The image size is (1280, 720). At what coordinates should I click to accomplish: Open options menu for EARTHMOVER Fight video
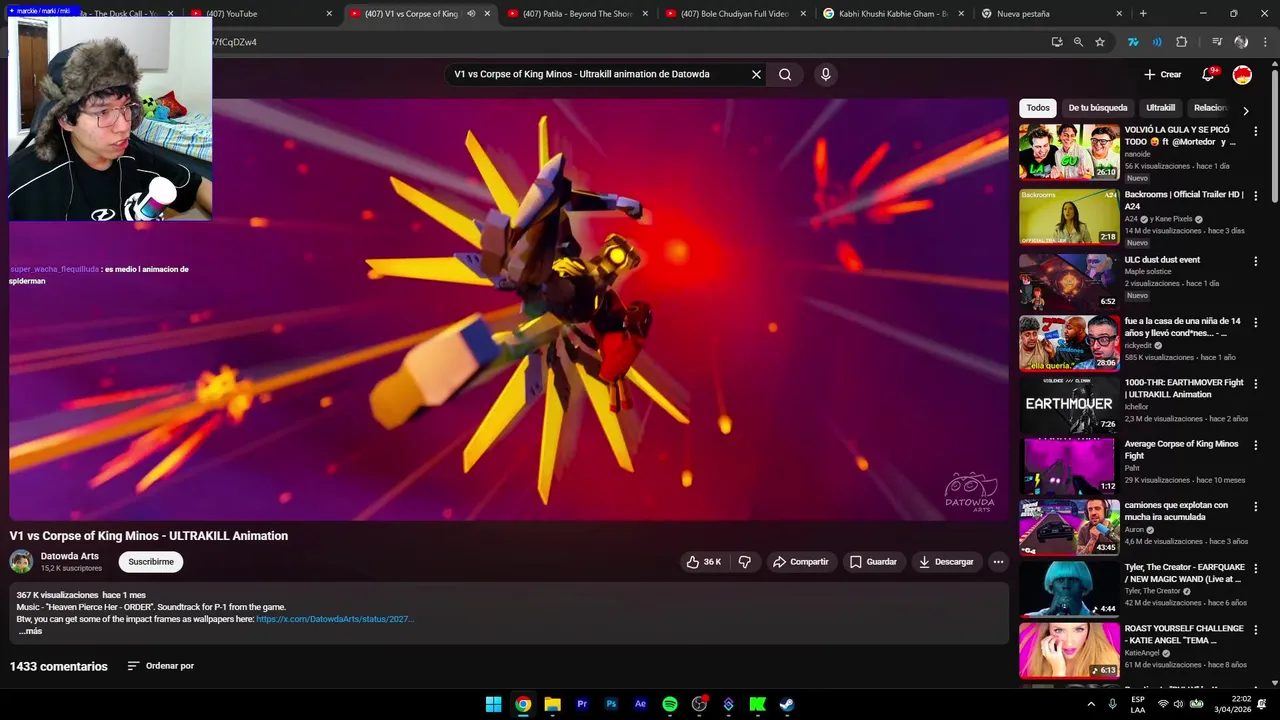click(1256, 383)
